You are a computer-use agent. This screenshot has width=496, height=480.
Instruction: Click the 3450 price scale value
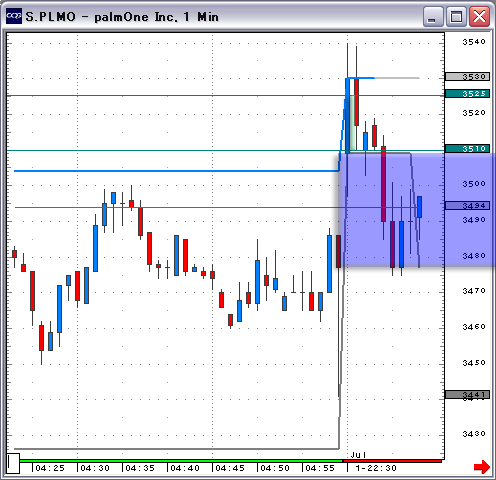pos(474,363)
